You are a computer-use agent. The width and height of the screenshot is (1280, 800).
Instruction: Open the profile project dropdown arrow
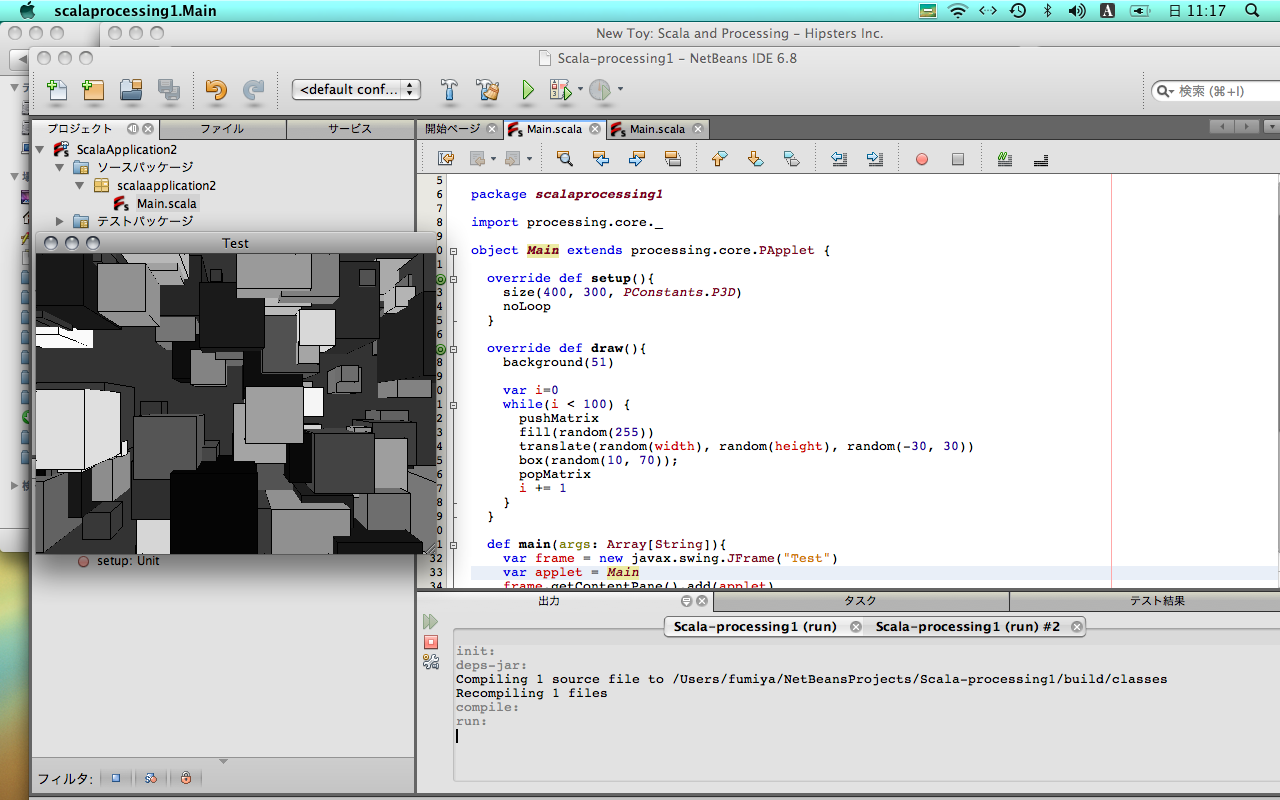coord(620,90)
